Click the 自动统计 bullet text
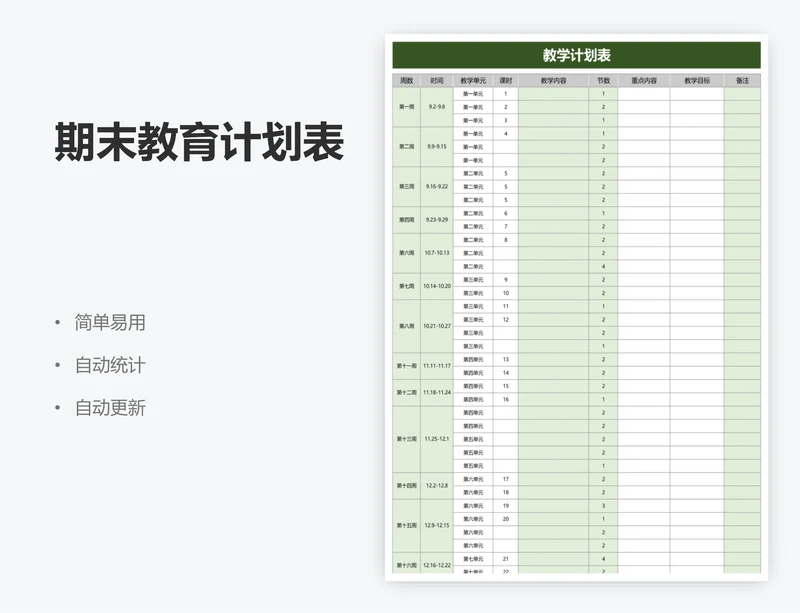This screenshot has width=800, height=613. 110,365
